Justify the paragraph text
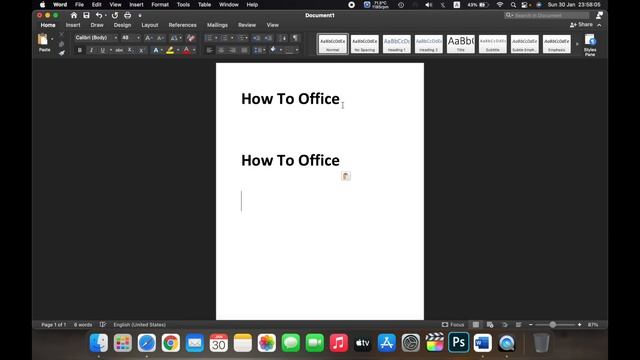Viewport: 640px width, 360px height. (x=244, y=50)
